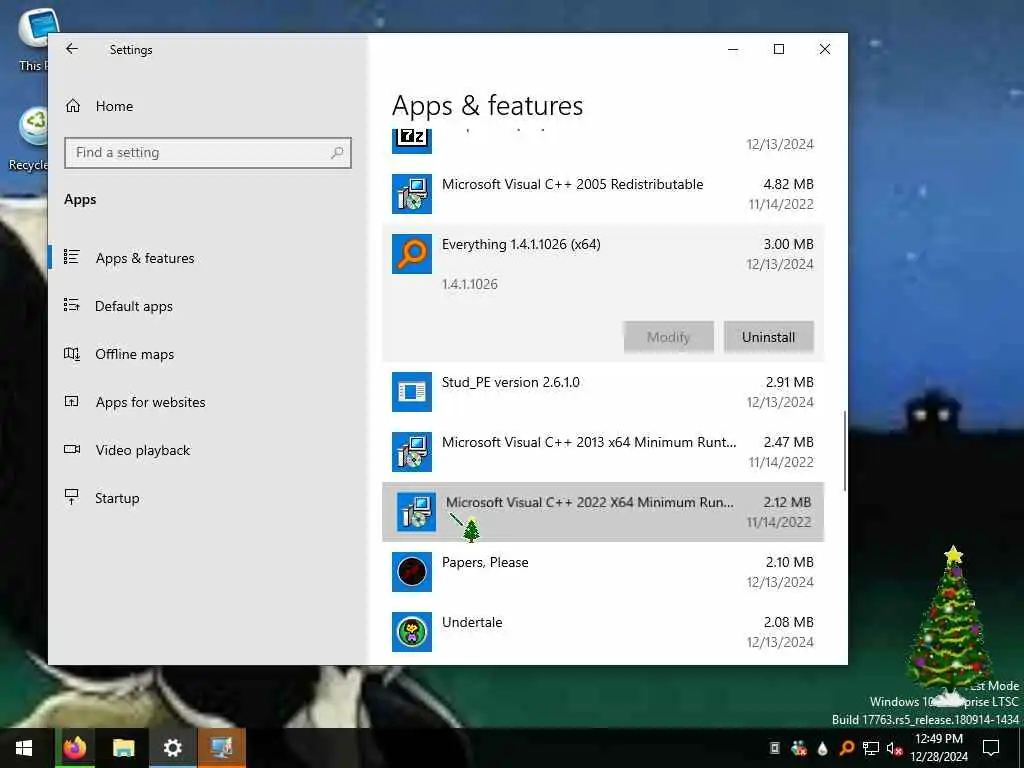
Task: Click Visual C++ 2022 X64 Minimum Runtime icon
Action: tap(416, 512)
